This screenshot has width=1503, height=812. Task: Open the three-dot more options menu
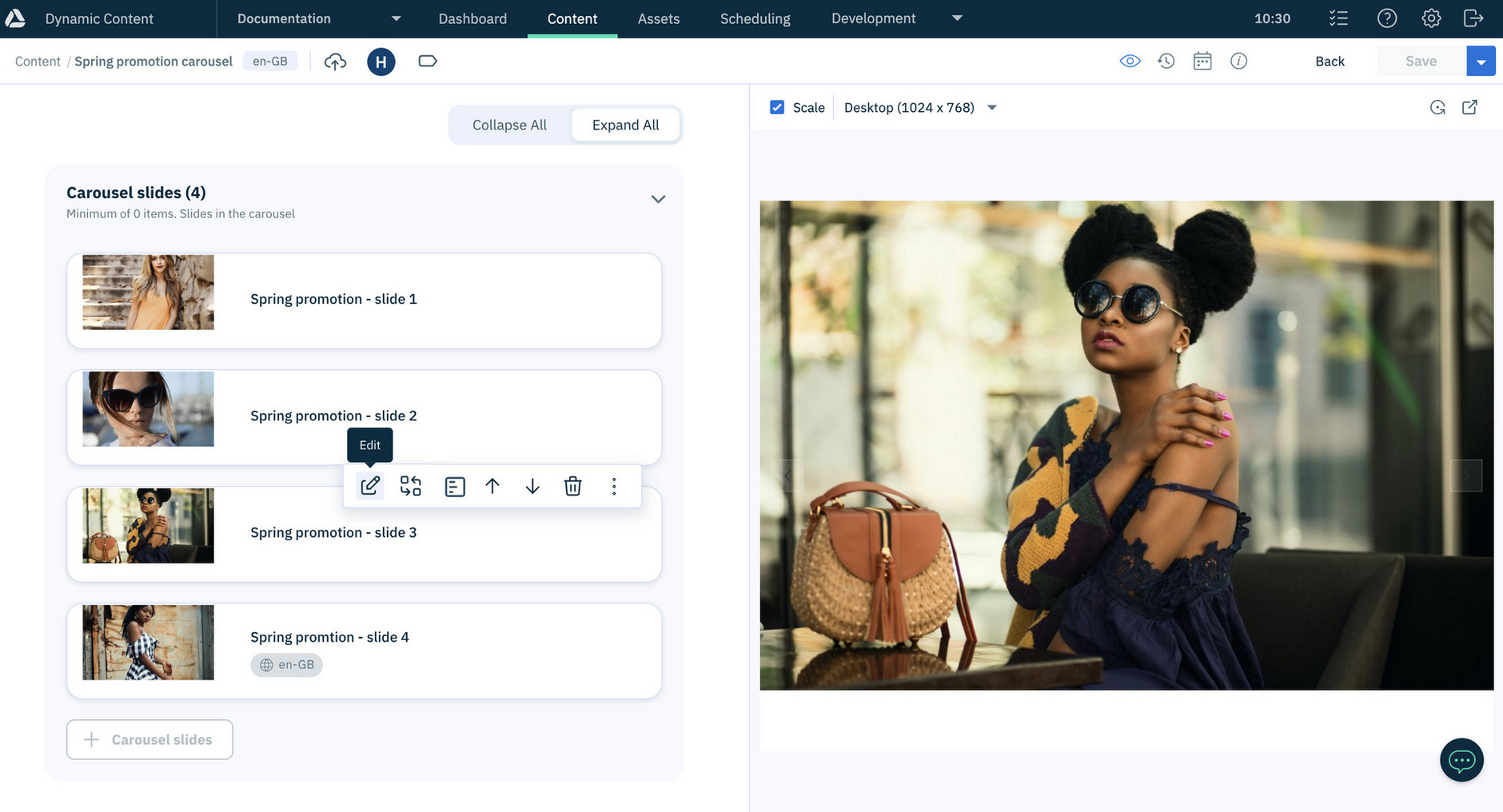pos(614,486)
